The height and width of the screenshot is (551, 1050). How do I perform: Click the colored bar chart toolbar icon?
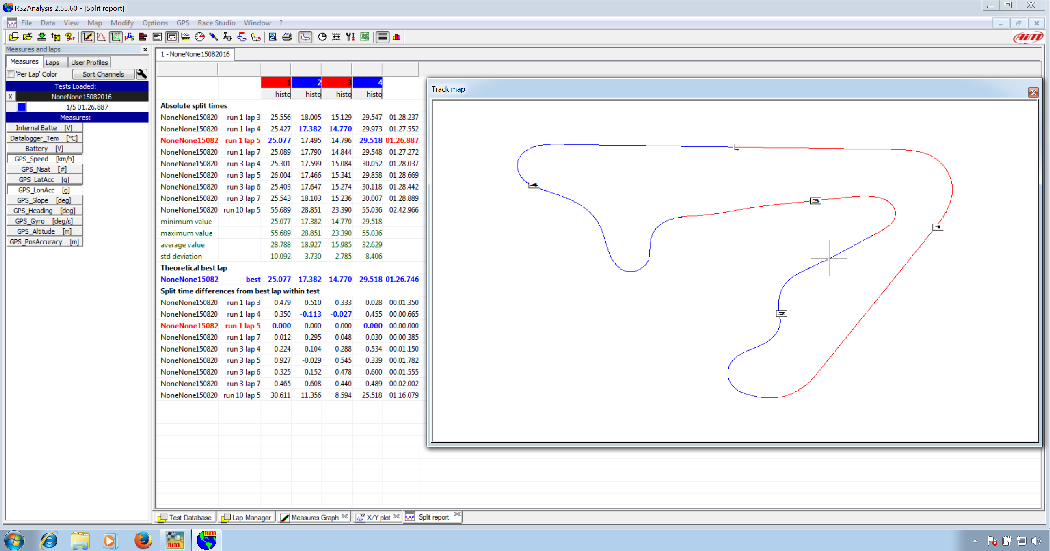tap(396, 37)
